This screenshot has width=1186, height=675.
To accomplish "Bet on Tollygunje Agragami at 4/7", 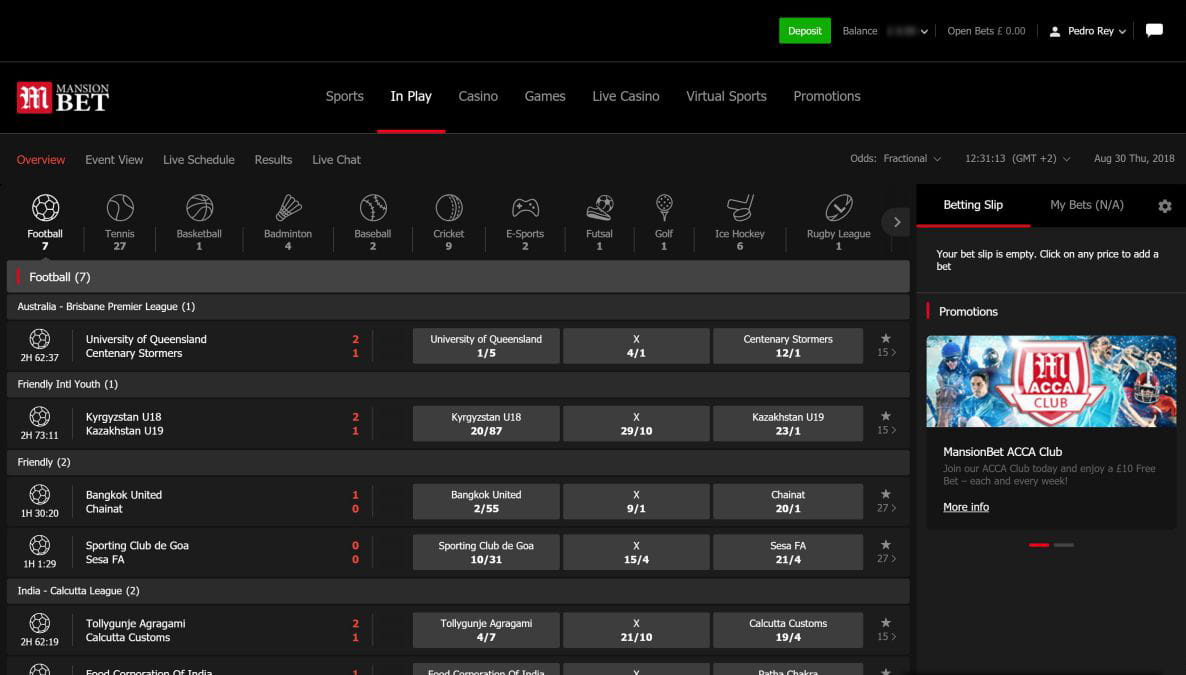I will 486,630.
